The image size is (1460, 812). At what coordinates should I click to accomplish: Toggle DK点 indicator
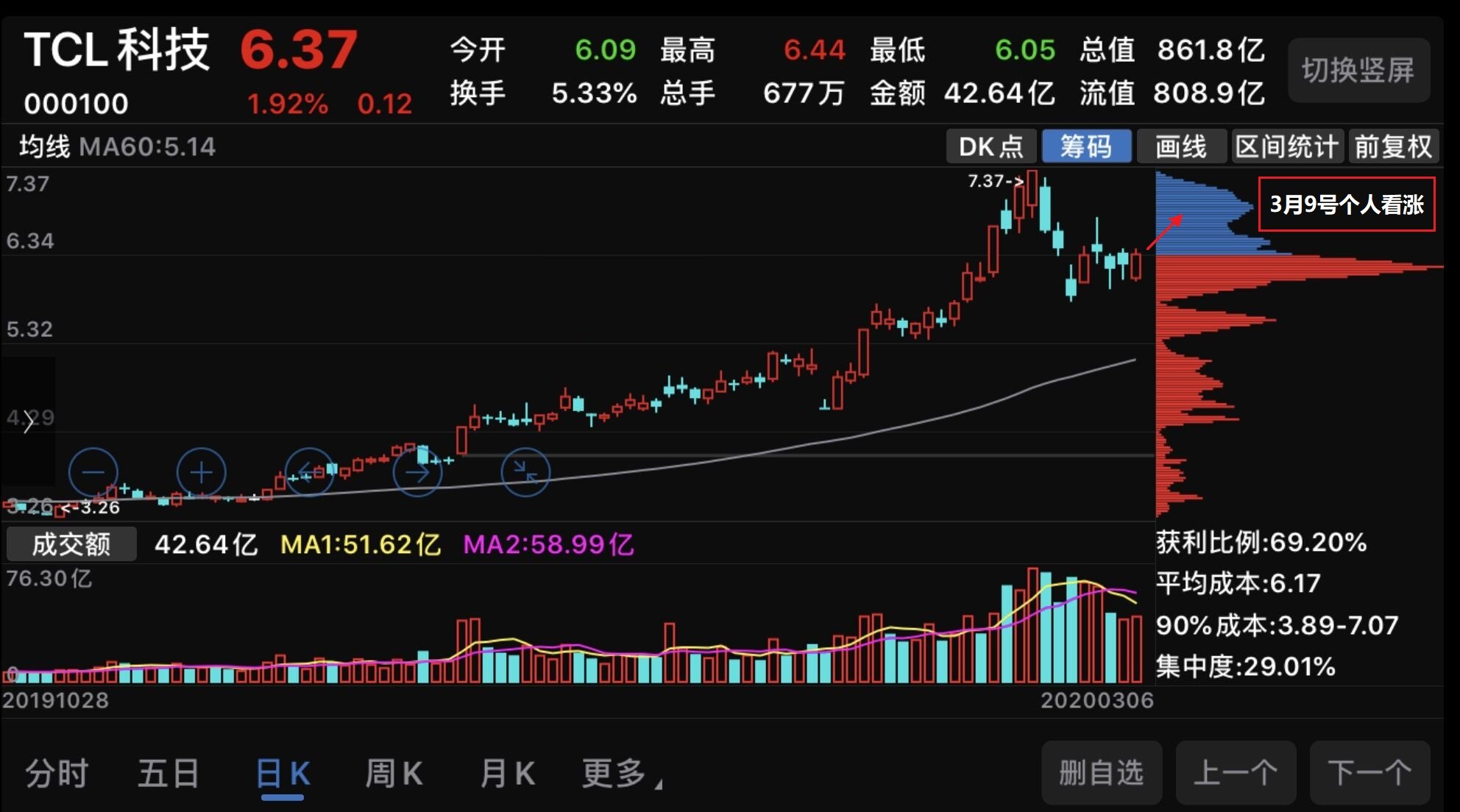(x=991, y=146)
